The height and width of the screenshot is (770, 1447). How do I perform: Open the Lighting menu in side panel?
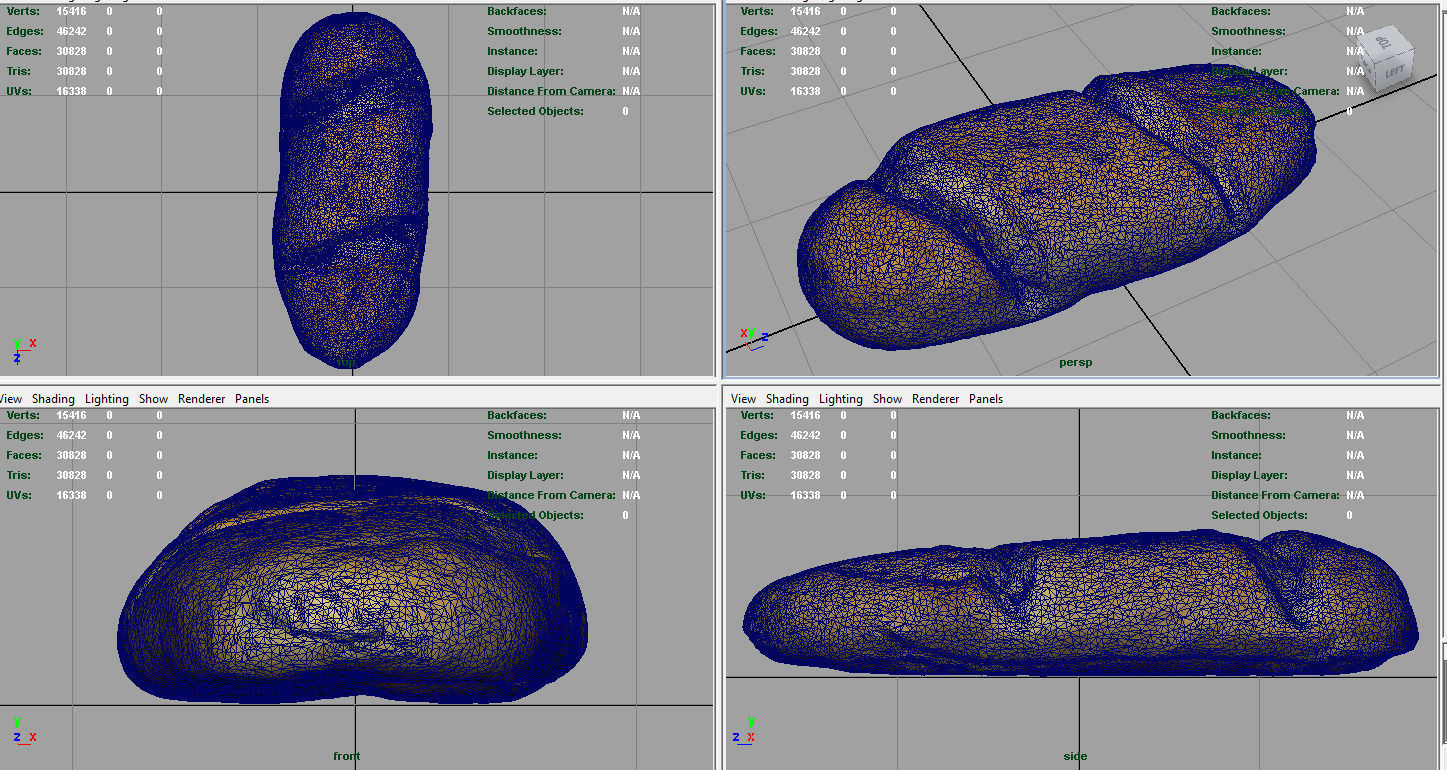(x=841, y=399)
